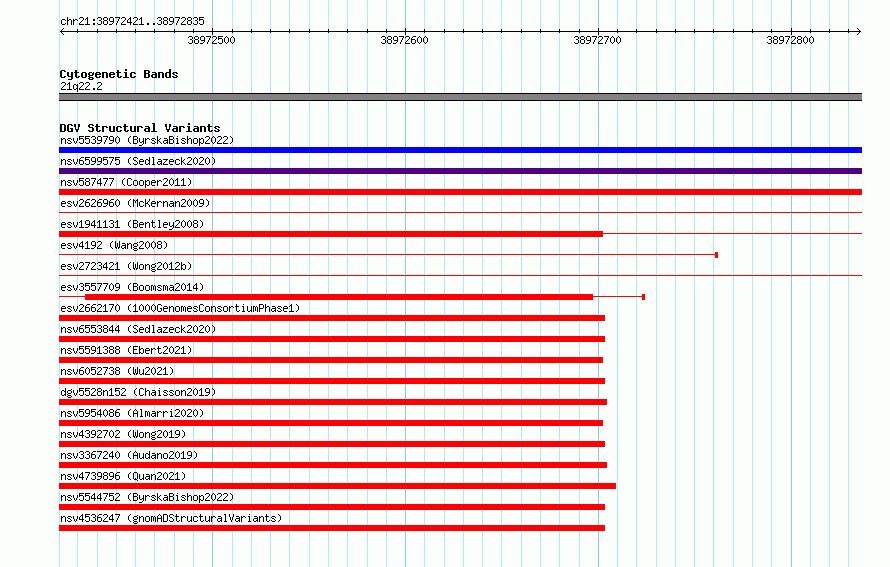Click the 21q22.2 band label
The height and width of the screenshot is (567, 890).
coord(81,86)
